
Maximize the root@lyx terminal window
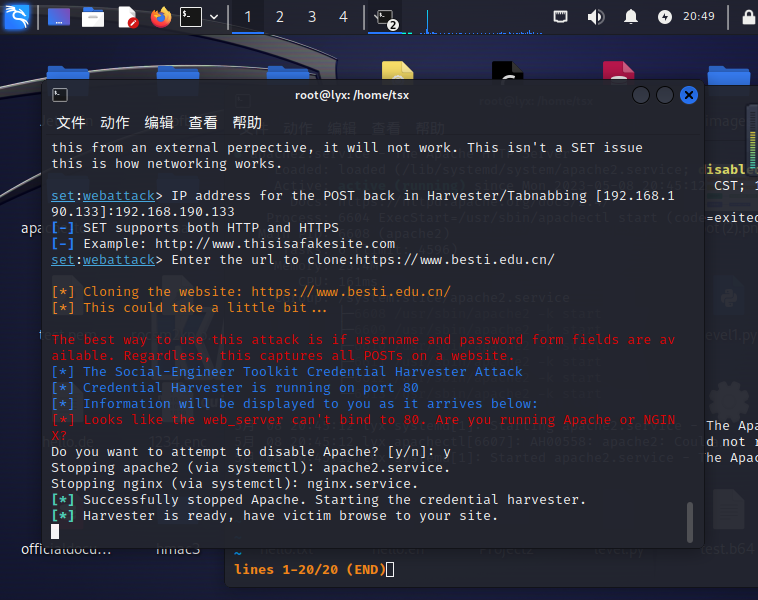pyautogui.click(x=665, y=95)
